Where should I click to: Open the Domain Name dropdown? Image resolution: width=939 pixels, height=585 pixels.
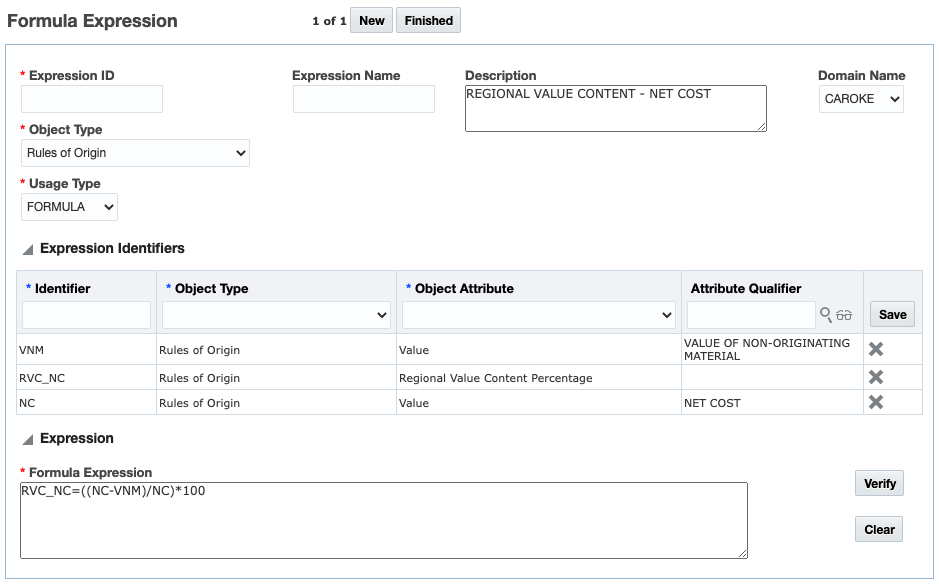pos(861,99)
